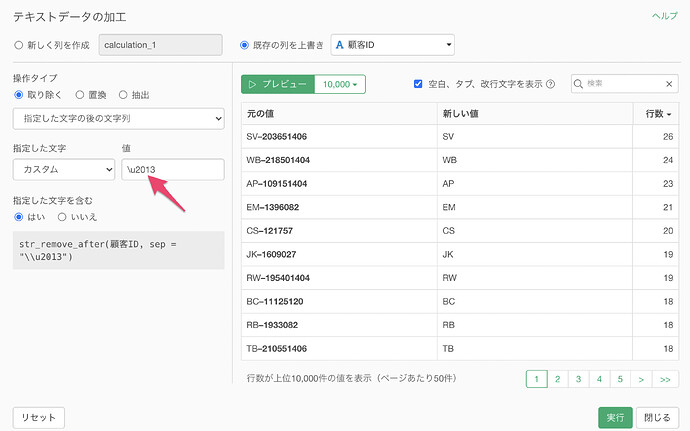Go to page 3 of results

coord(578,379)
